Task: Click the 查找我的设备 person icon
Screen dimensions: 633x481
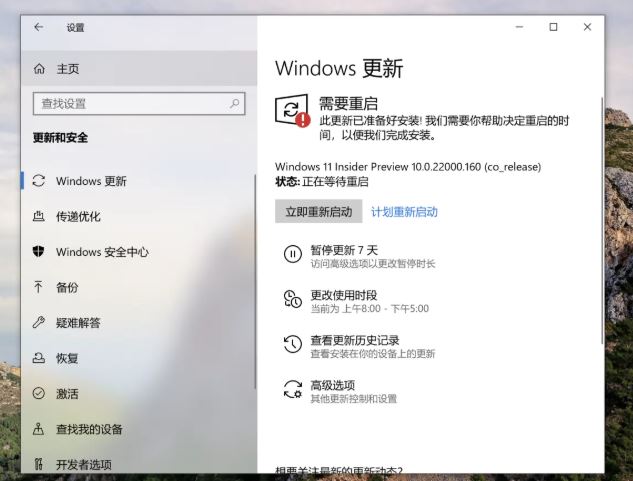Action: tap(38, 428)
